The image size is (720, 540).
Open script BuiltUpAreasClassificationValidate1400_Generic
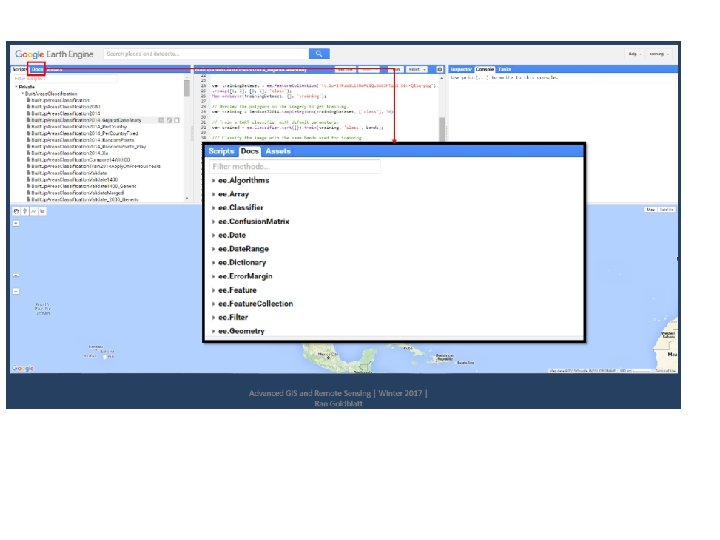point(84,186)
